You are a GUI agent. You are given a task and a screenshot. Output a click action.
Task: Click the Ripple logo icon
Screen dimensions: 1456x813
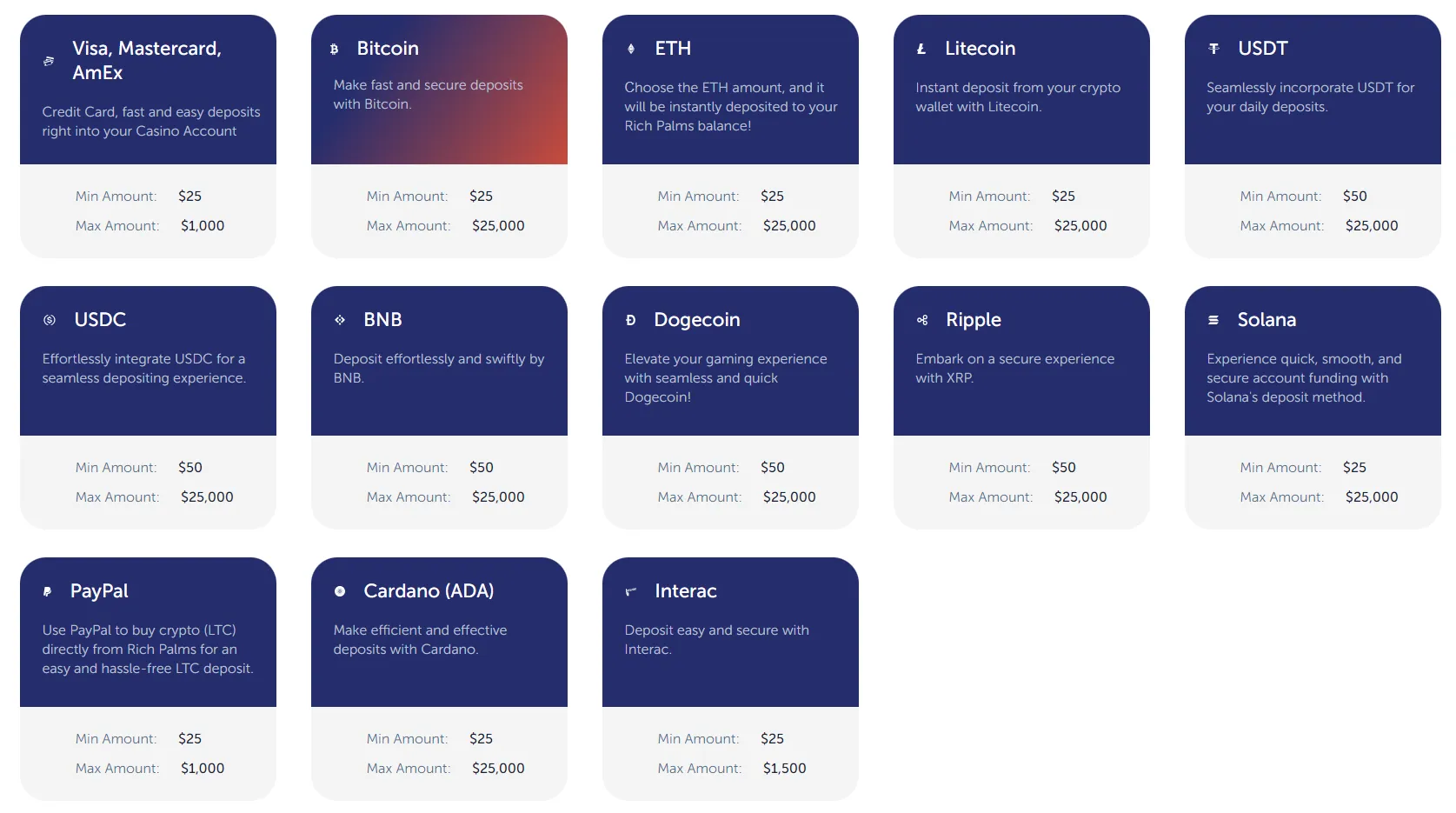pos(922,321)
